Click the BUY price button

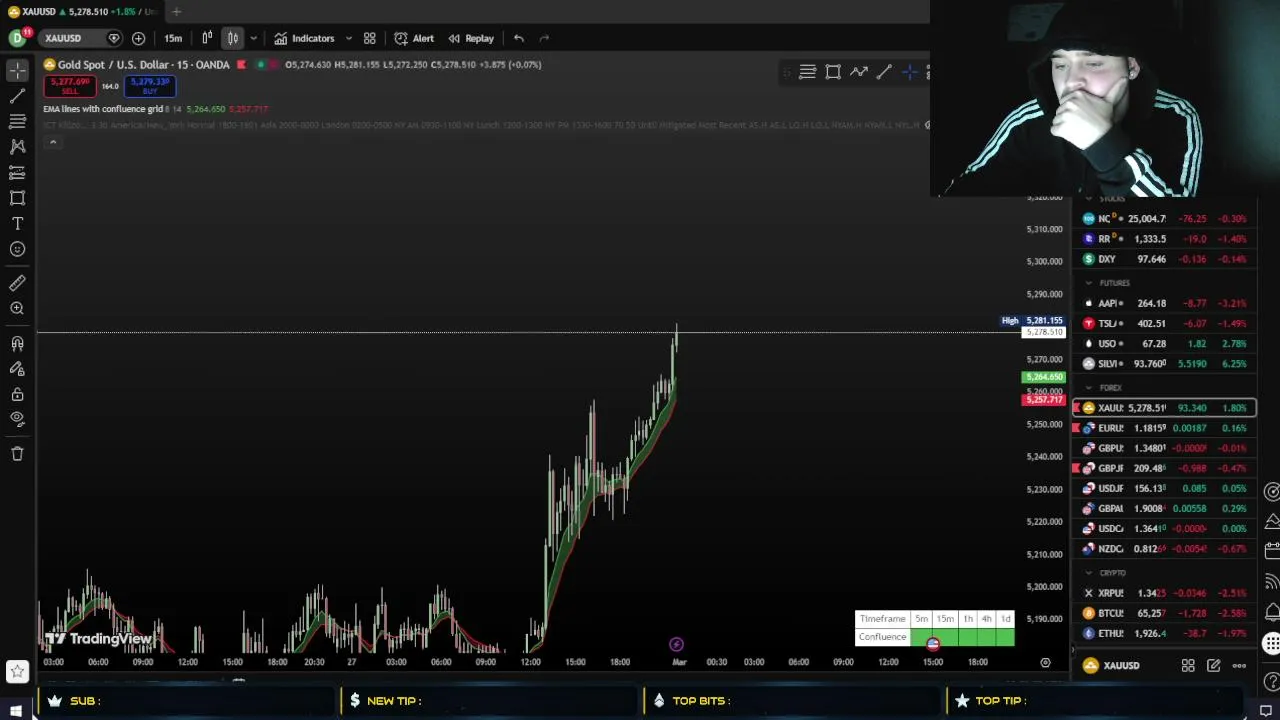click(150, 86)
